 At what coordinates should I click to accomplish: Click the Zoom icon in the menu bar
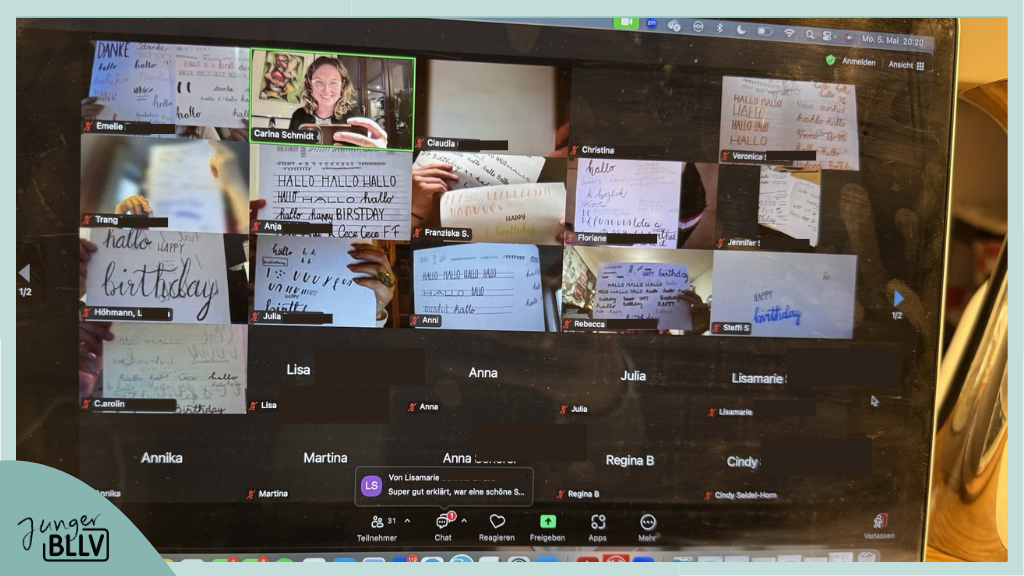[x=651, y=23]
